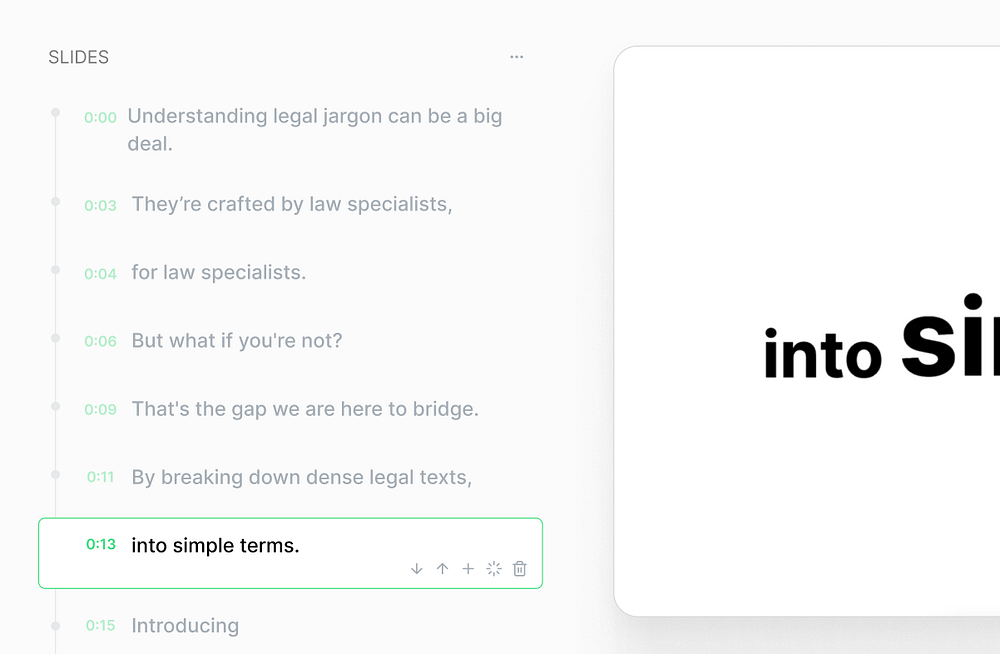Click the 0:00 timestamp
The width and height of the screenshot is (1000, 654).
(100, 118)
